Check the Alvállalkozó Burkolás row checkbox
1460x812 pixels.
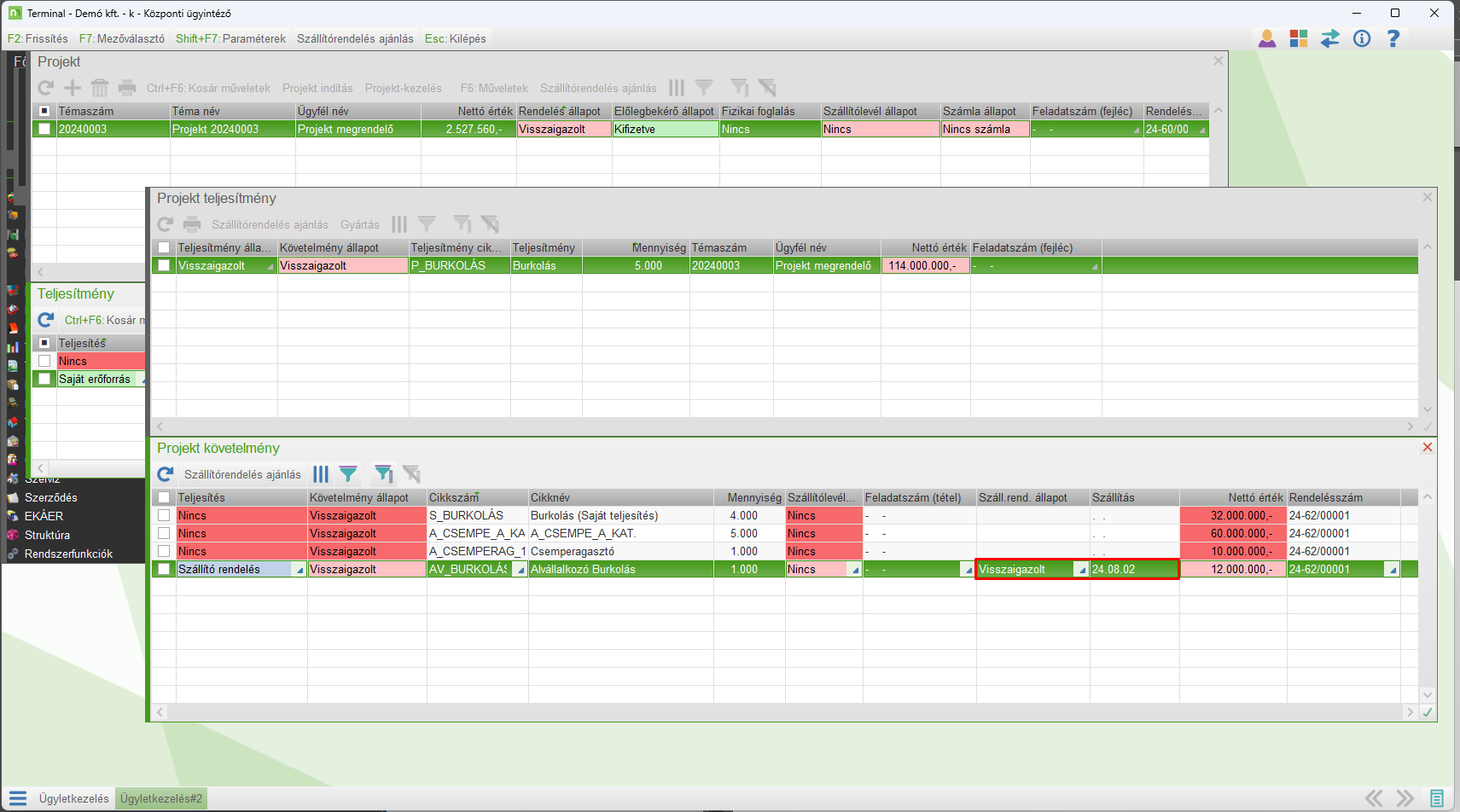[164, 569]
